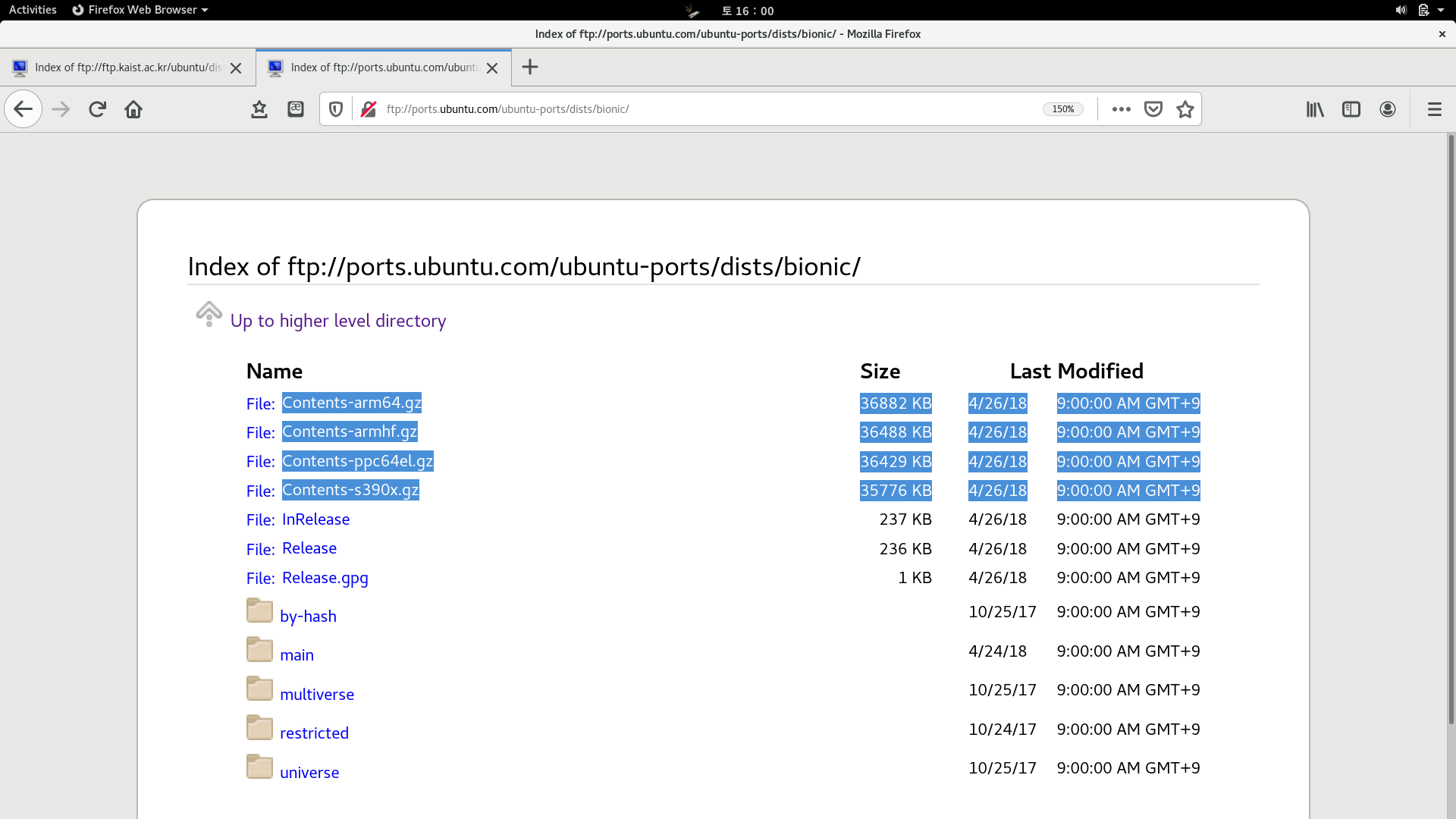Viewport: 1456px width, 819px height.
Task: Sort listing by Name column header
Action: (x=275, y=372)
